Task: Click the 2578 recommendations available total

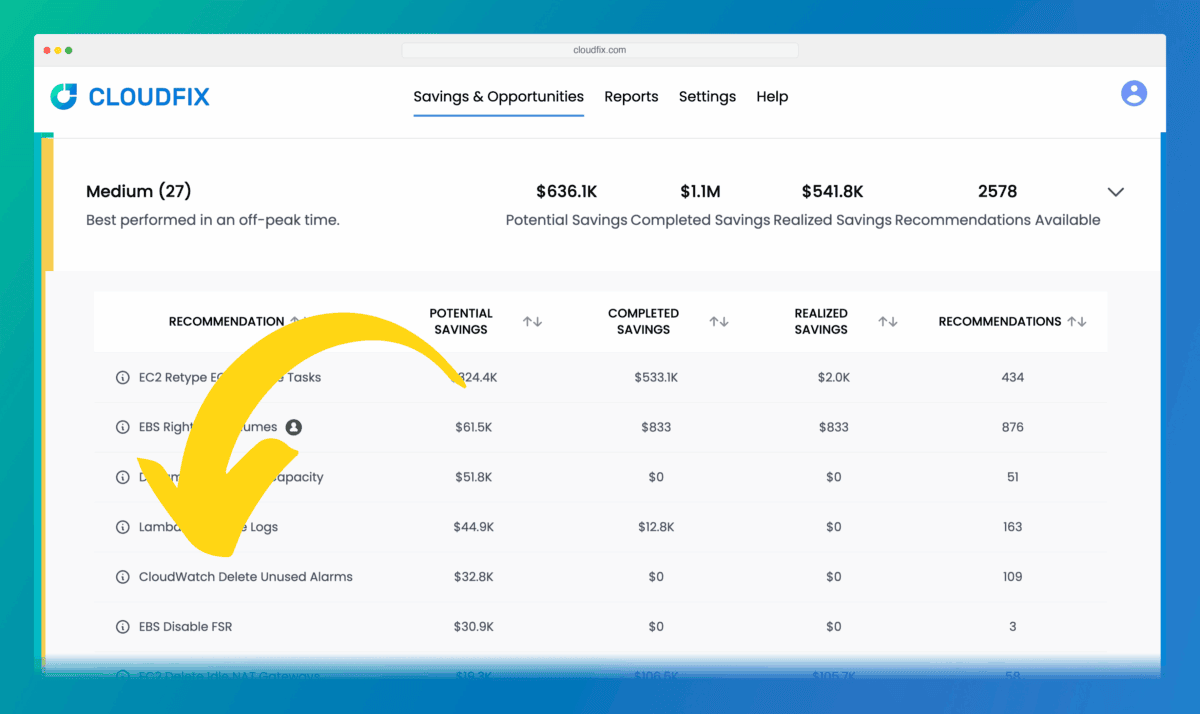Action: pyautogui.click(x=997, y=191)
